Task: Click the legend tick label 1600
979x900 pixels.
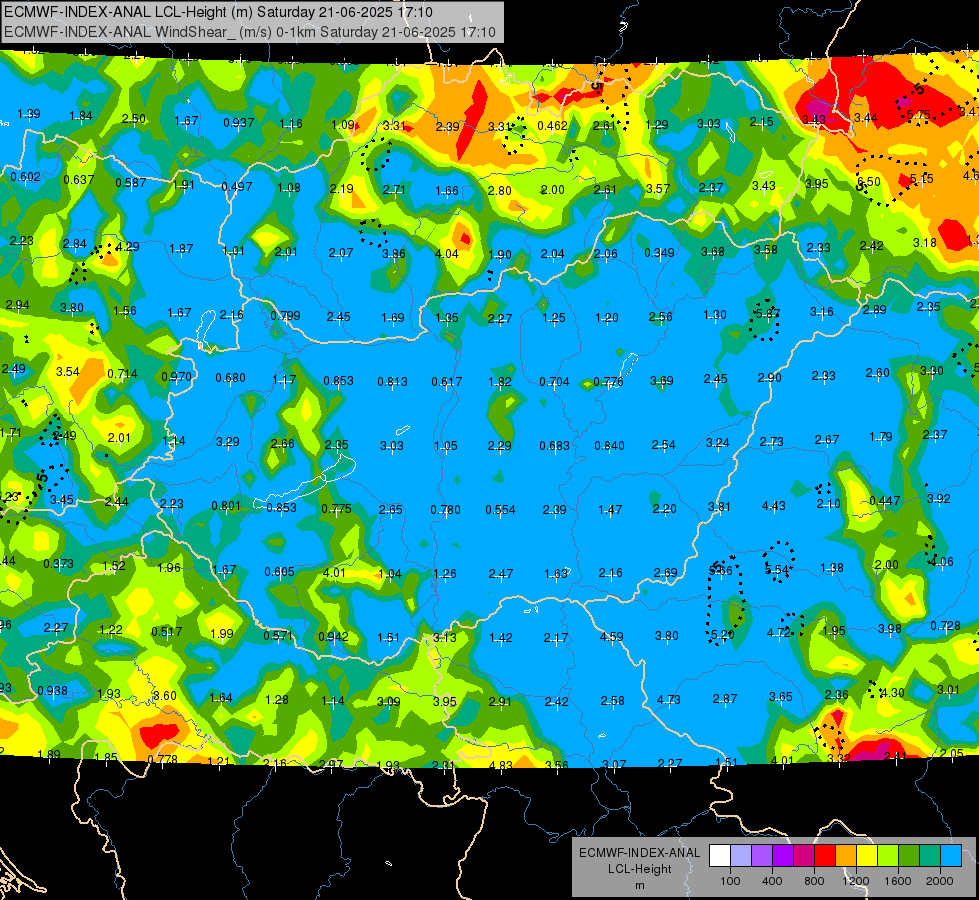Action: (898, 881)
